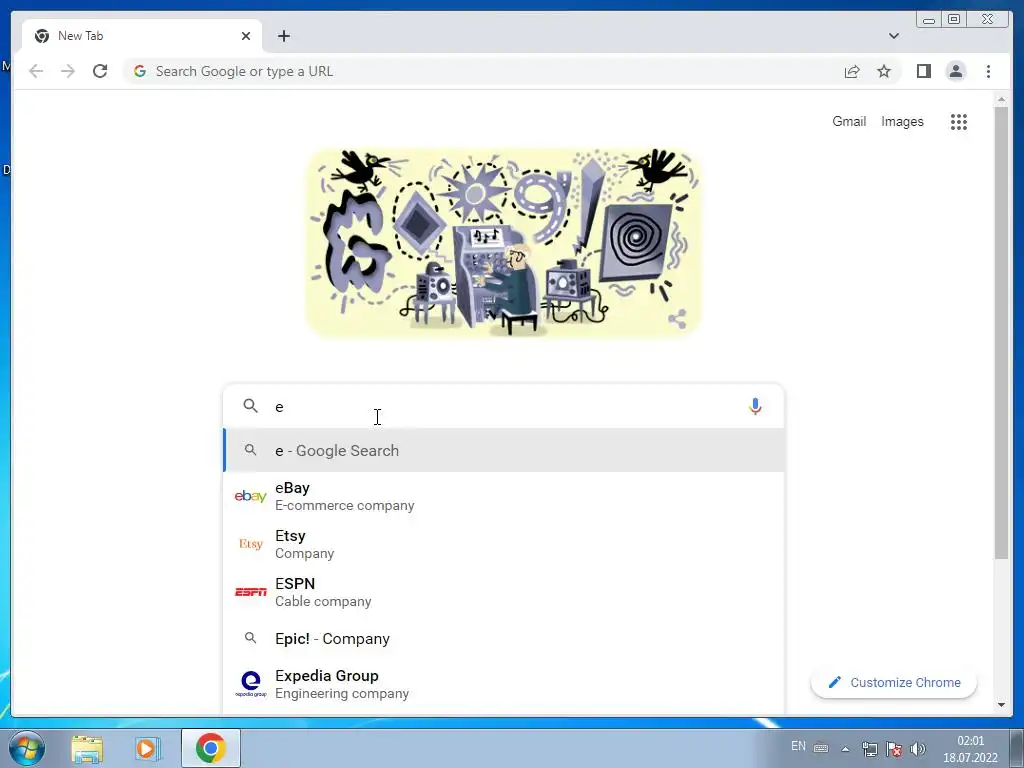Open Windows Media Player taskbar icon
This screenshot has width=1024, height=768.
point(148,748)
